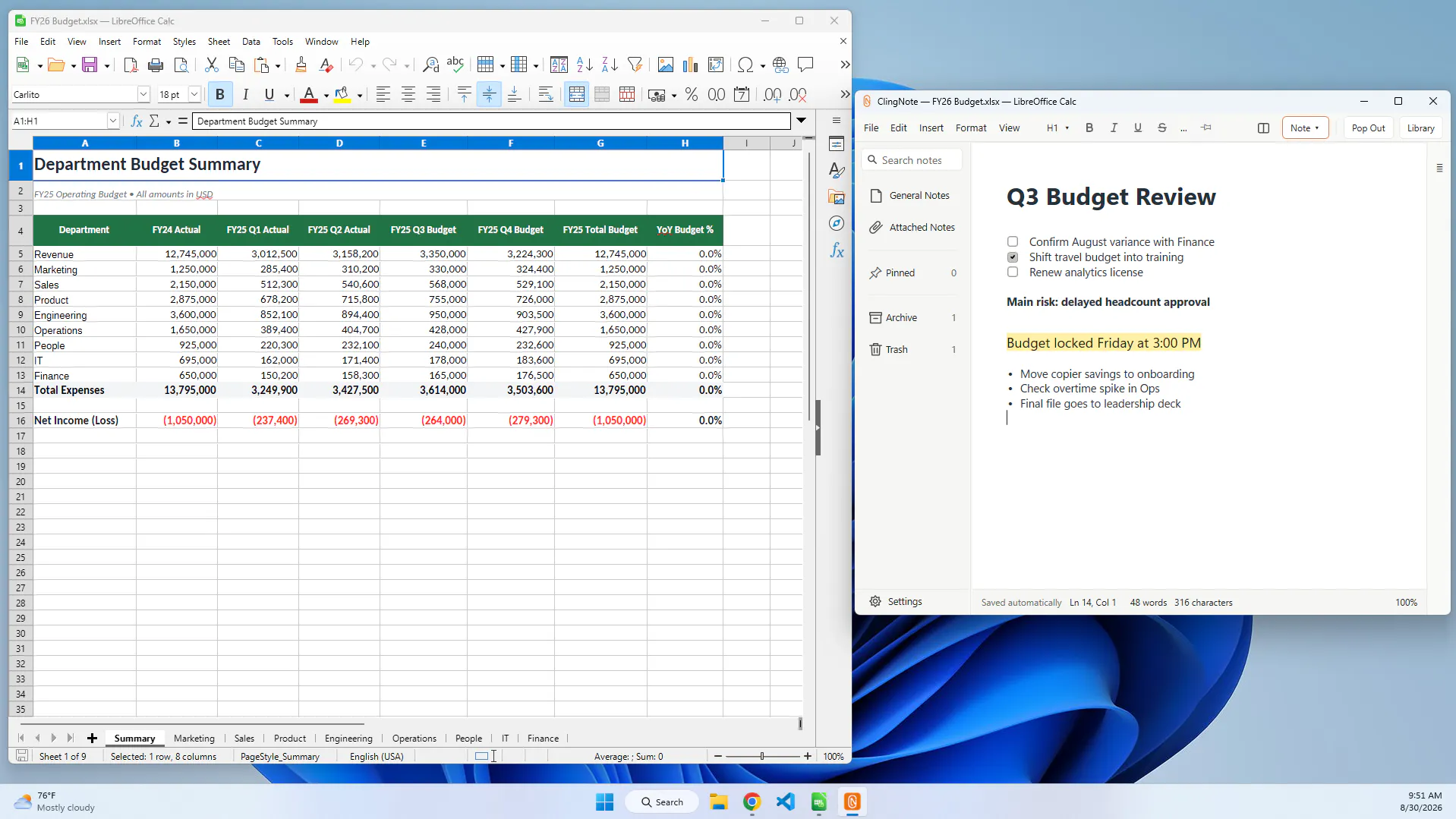The height and width of the screenshot is (819, 1456).
Task: Open the background color dropdown arrow
Action: (x=360, y=96)
